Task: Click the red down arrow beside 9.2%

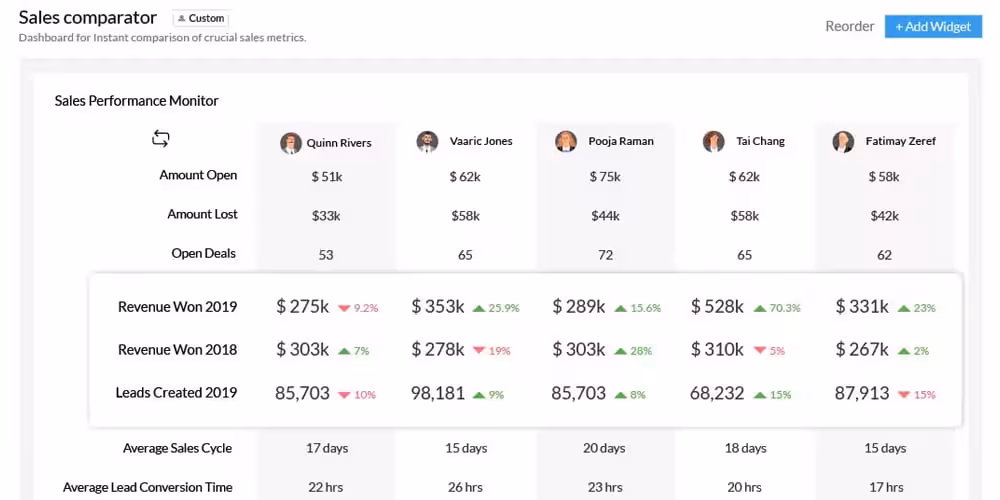Action: pos(344,308)
